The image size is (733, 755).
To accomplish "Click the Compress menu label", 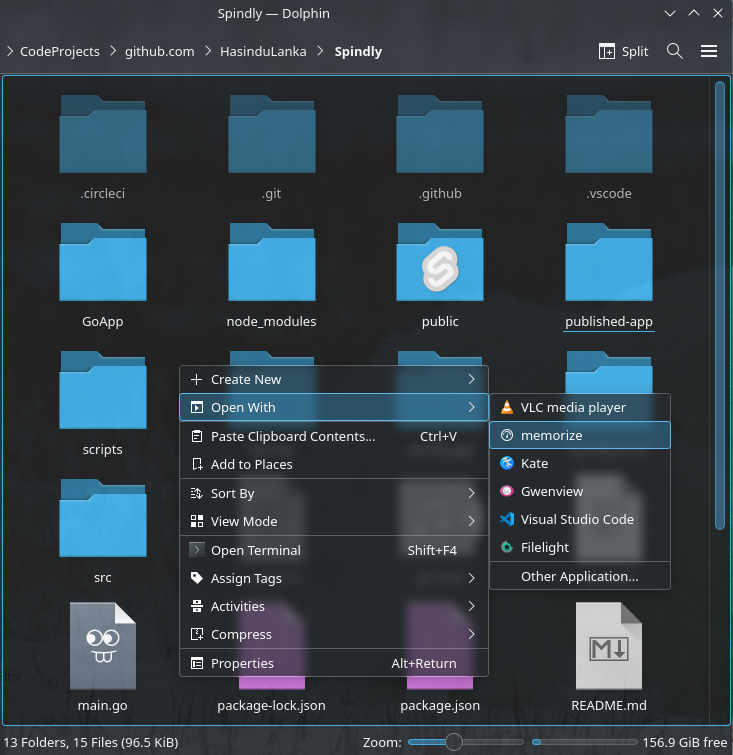I will 241,634.
